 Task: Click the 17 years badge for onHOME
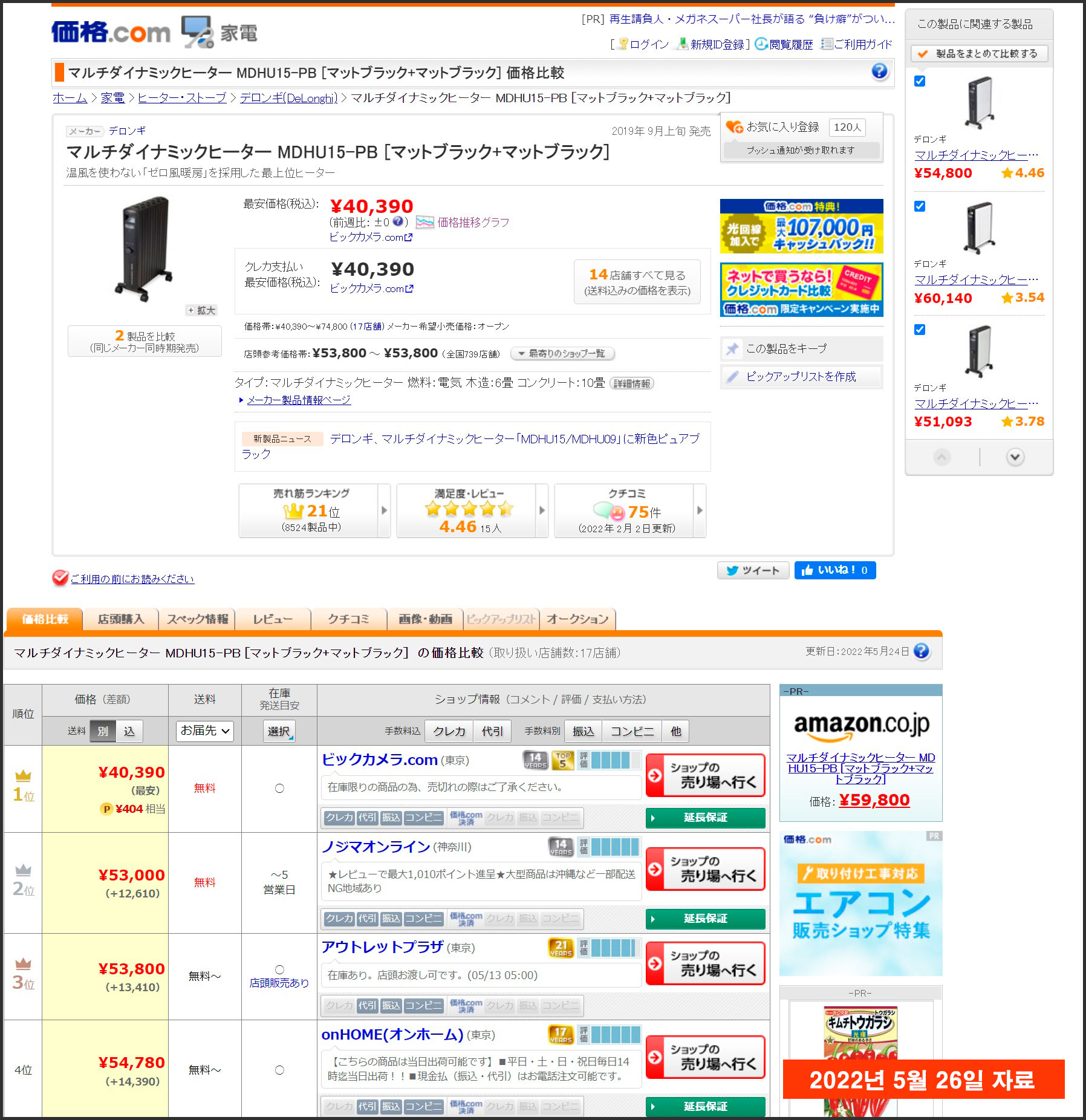561,1035
